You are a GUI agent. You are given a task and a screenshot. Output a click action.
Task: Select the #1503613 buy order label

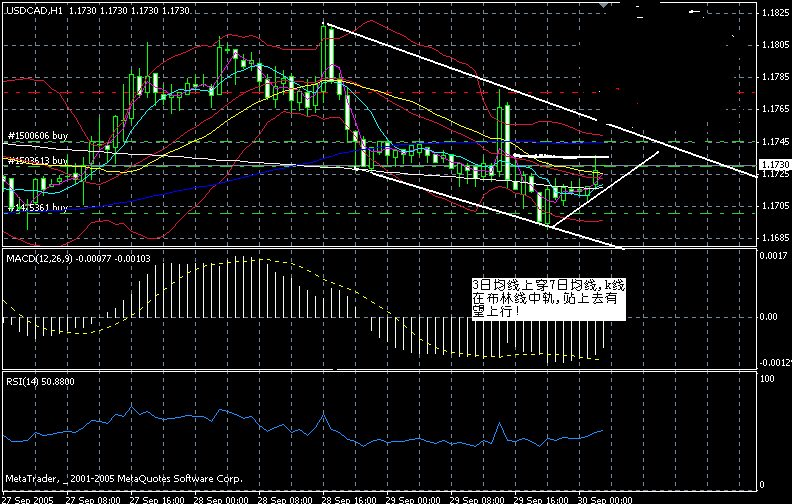pyautogui.click(x=38, y=161)
